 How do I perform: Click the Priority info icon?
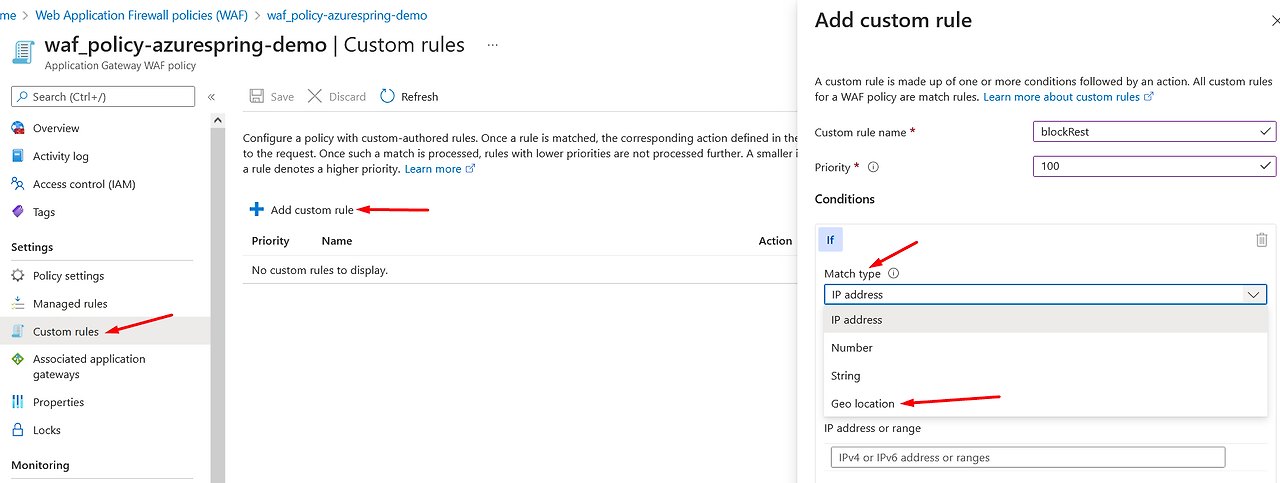pos(873,167)
